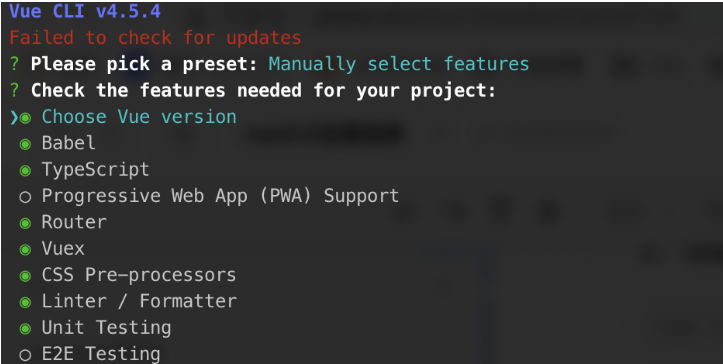Click the question mark before Check the features
723x364 pixels.
tap(15, 90)
